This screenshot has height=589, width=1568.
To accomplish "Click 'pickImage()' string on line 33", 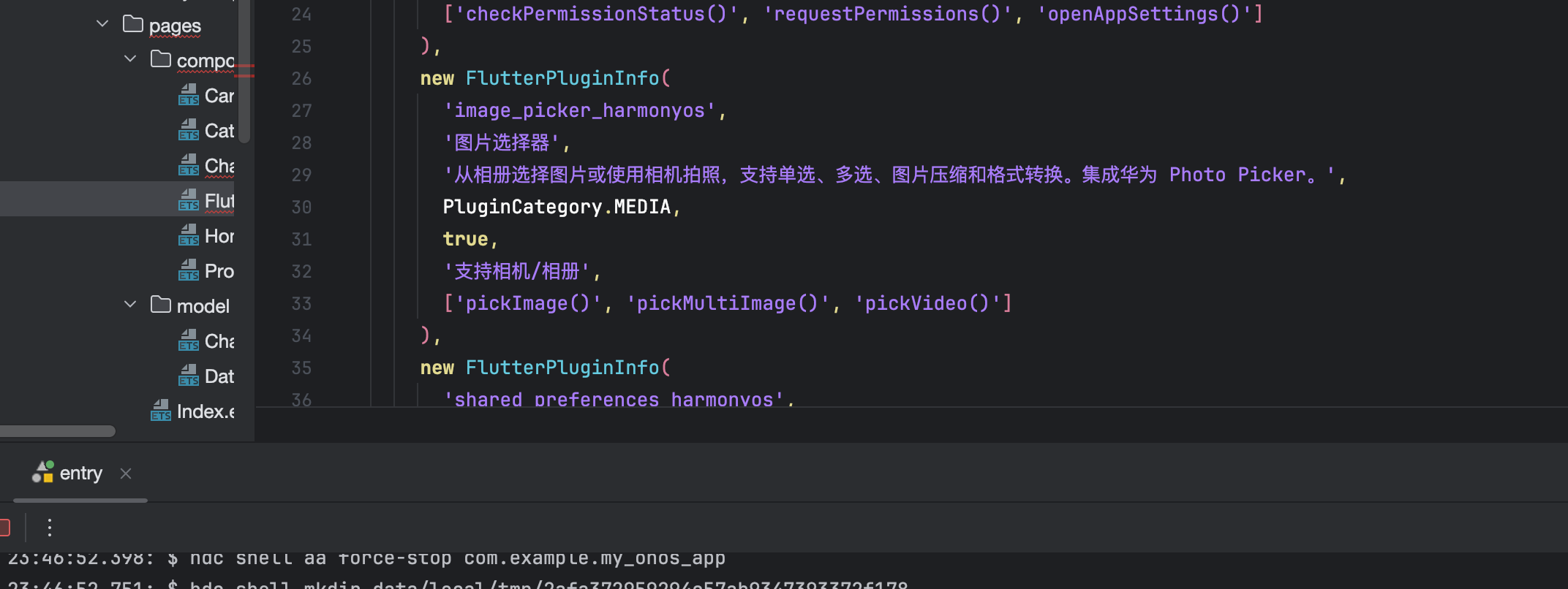I will 528,303.
